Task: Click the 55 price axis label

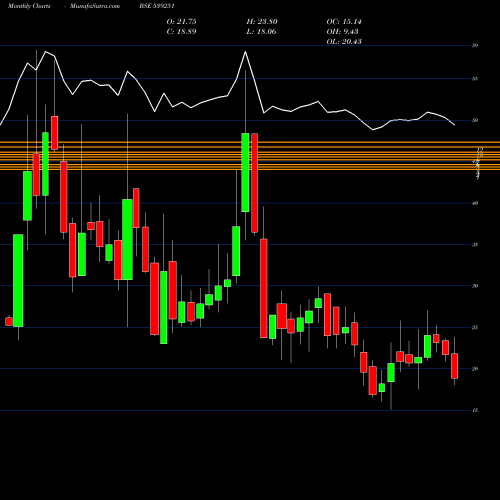Action: [475, 79]
